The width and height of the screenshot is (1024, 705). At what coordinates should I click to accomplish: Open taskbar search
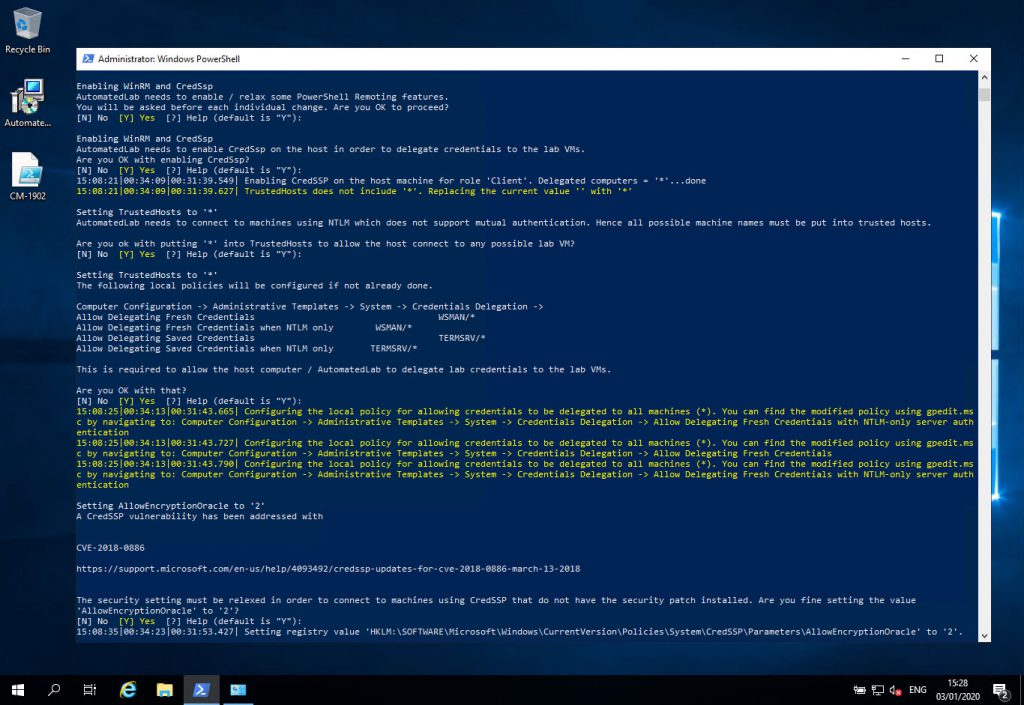54,689
